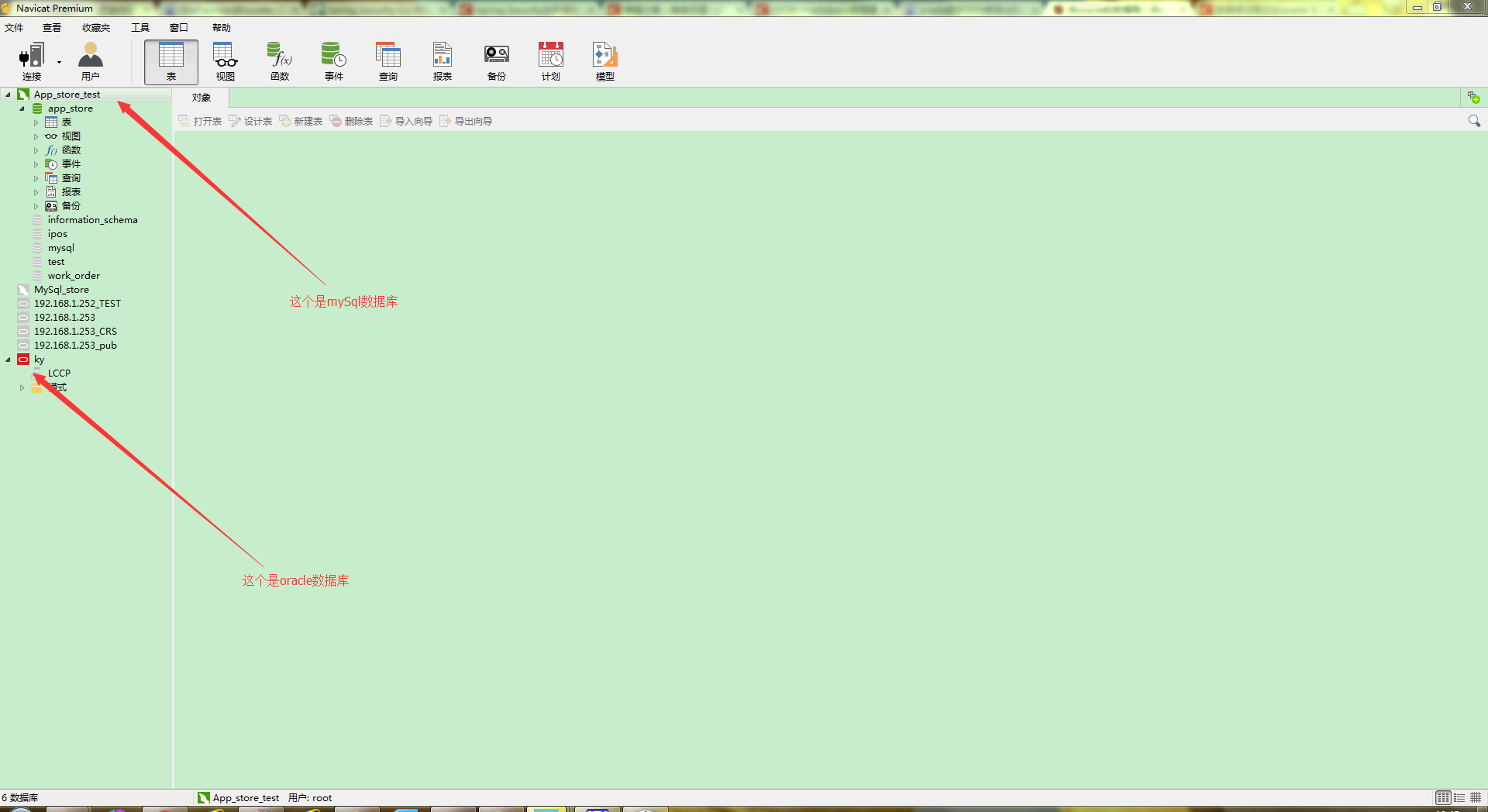Click the green add-tab icon at top right
The width and height of the screenshot is (1488, 812).
(1473, 98)
